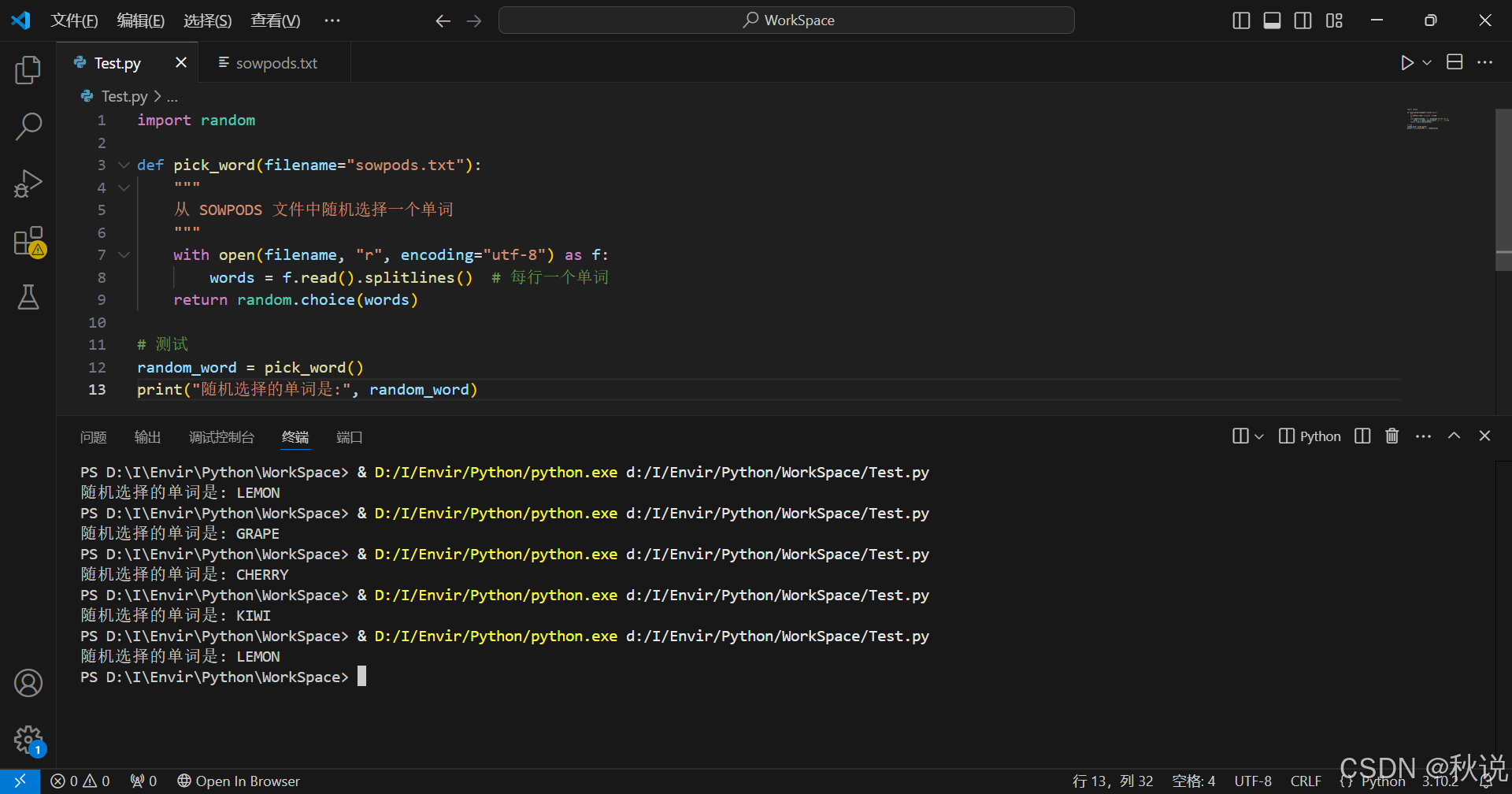
Task: Click the ports forwarded status item
Action: tap(143, 781)
